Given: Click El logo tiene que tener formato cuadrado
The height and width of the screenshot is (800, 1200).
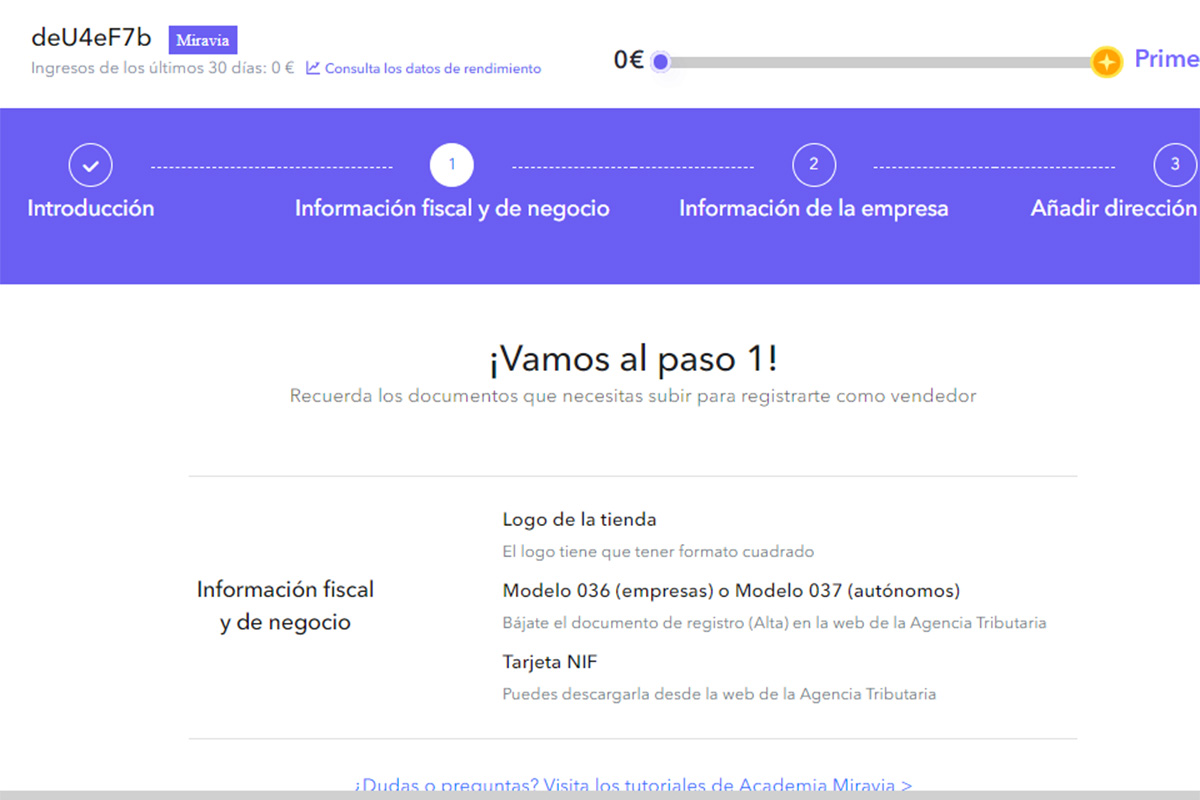Looking at the screenshot, I should click(x=658, y=552).
